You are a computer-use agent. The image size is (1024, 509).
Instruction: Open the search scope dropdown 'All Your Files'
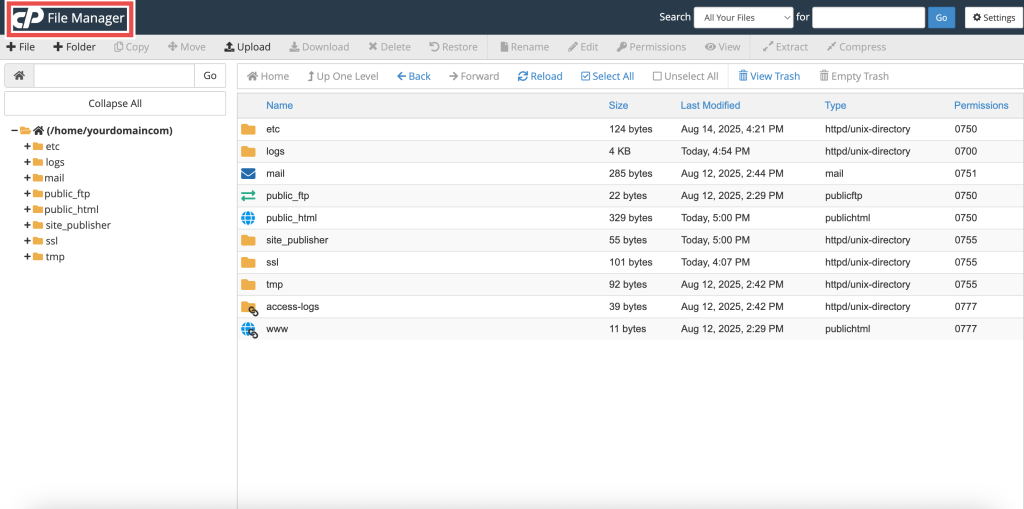(743, 18)
